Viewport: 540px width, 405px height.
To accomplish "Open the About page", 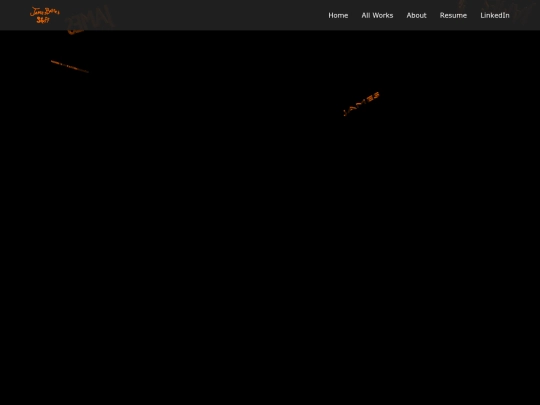I will coord(416,15).
